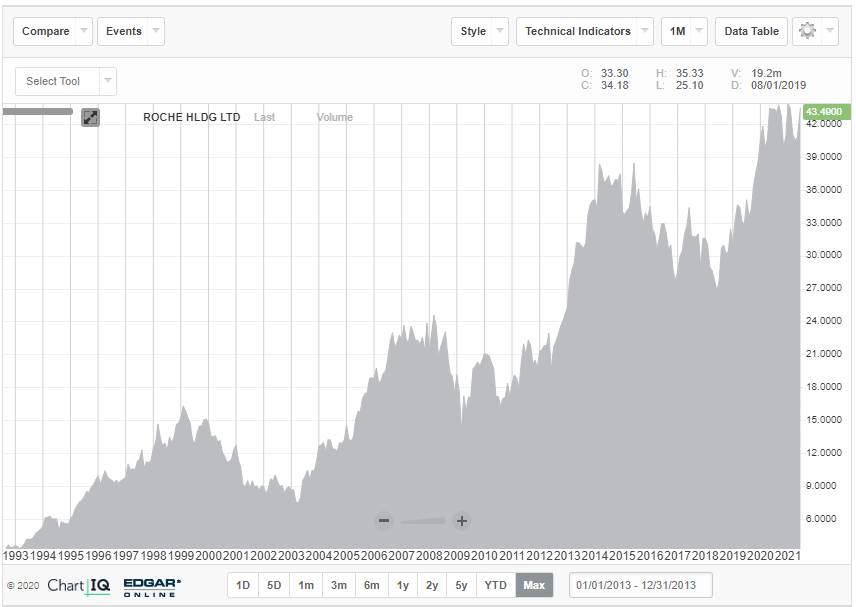Switch to the 3m range
The width and height of the screenshot is (856, 607).
[x=339, y=585]
